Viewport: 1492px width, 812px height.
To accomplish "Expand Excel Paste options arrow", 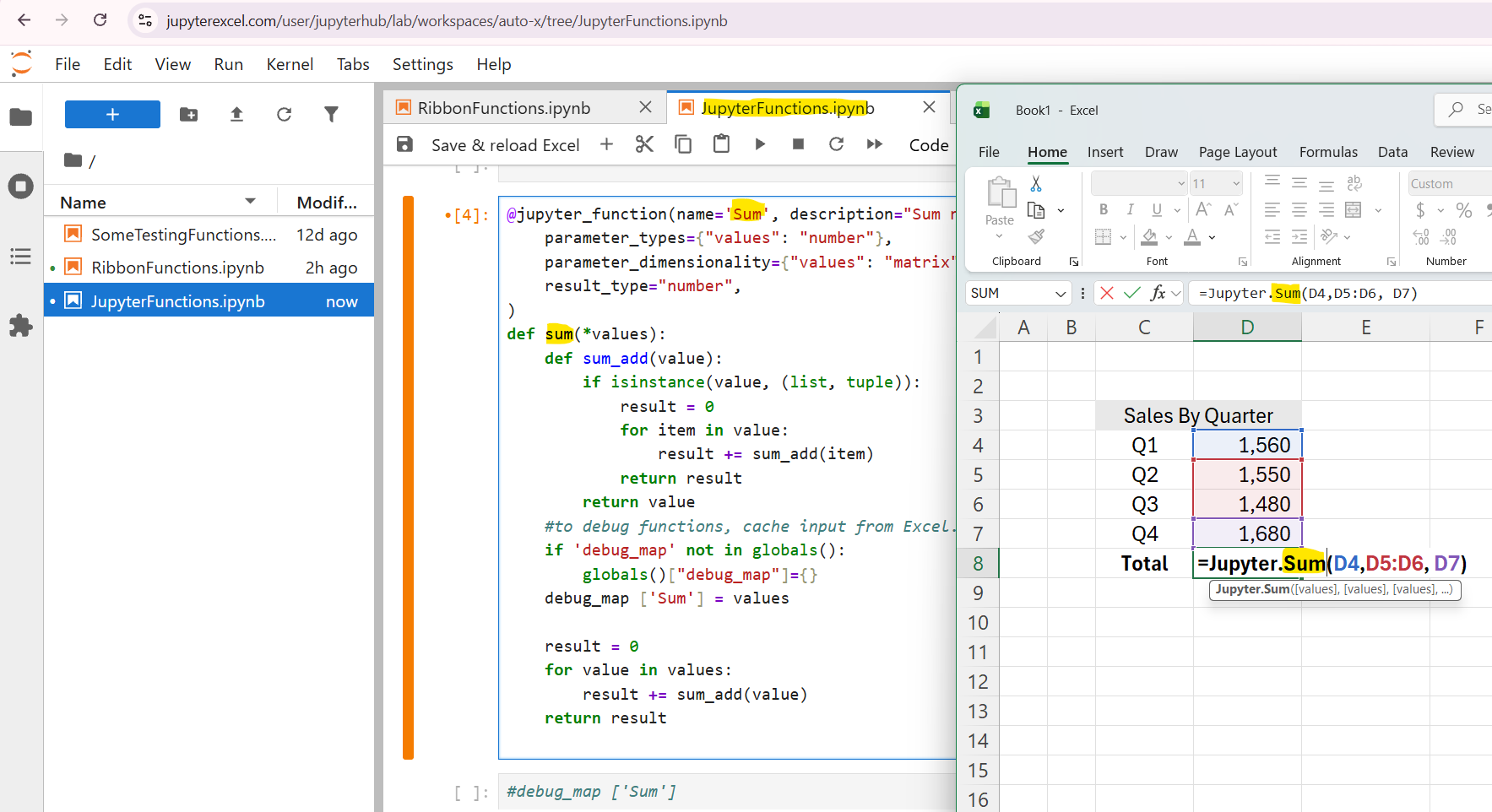I will [1000, 236].
